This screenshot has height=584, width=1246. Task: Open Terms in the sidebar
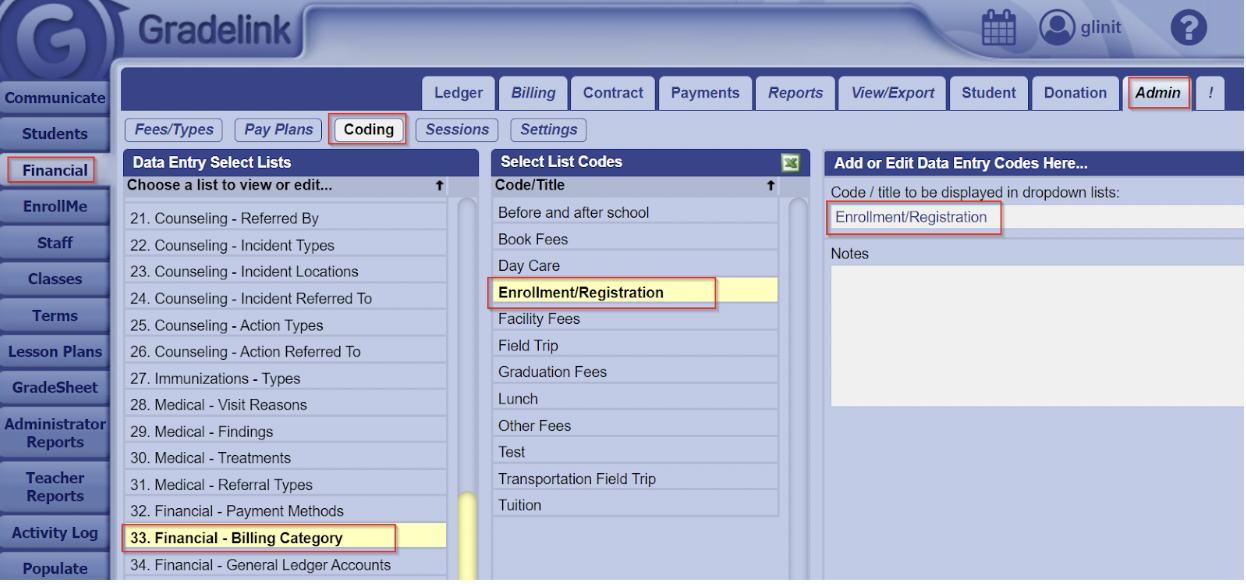coord(54,316)
